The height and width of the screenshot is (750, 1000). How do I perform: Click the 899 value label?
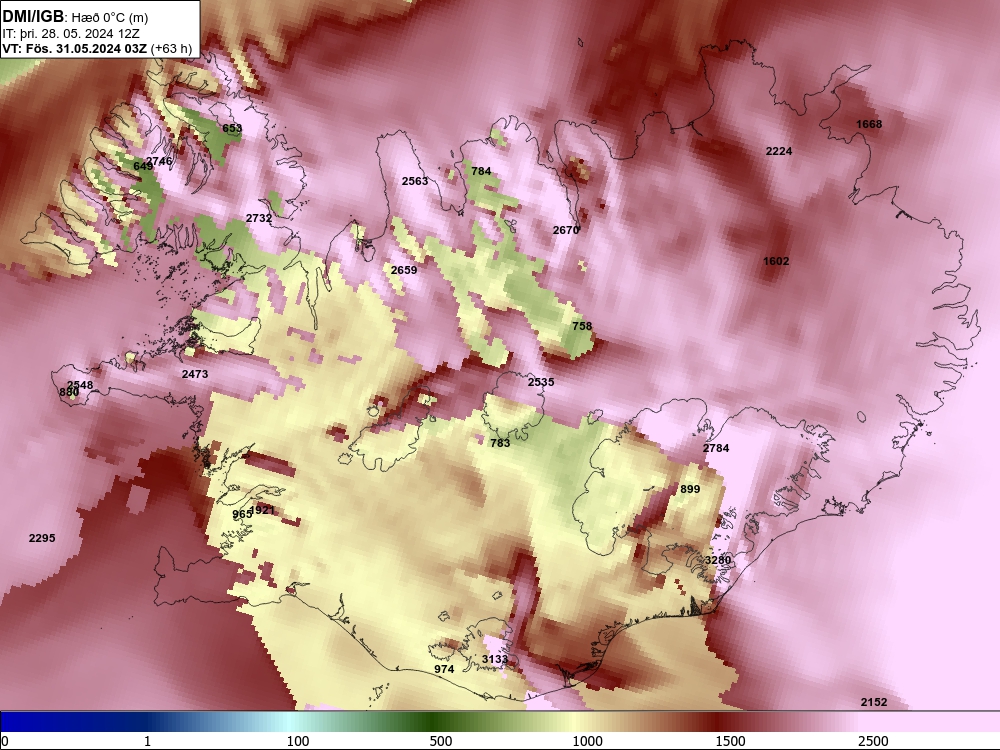coord(690,489)
